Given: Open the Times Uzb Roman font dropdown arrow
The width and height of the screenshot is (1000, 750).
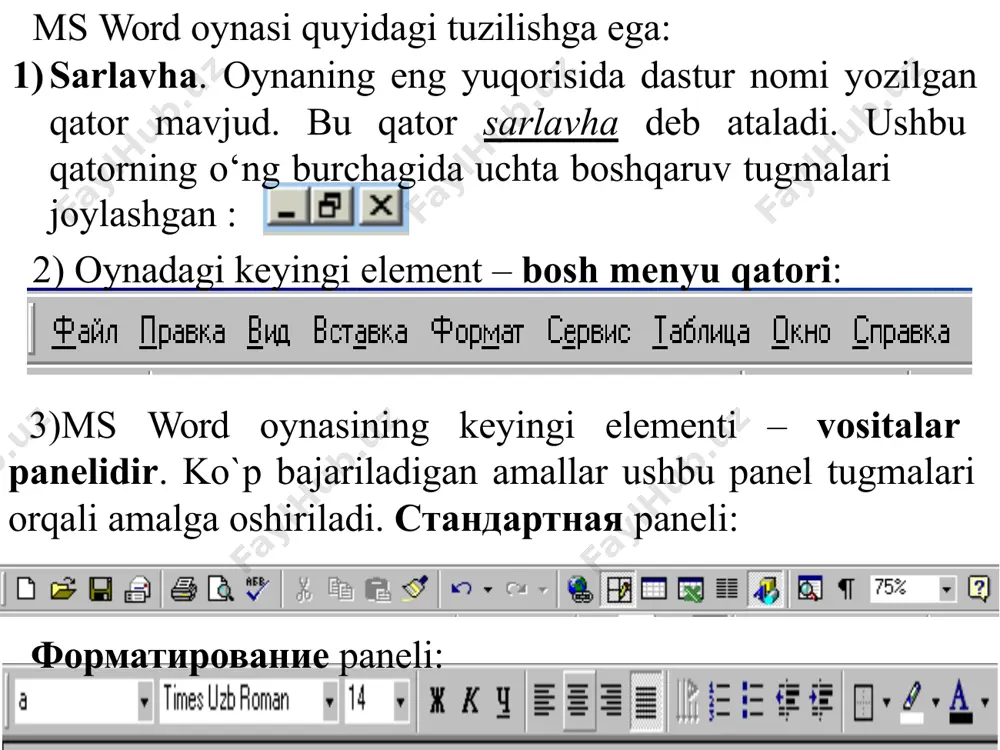Looking at the screenshot, I should tap(330, 702).
